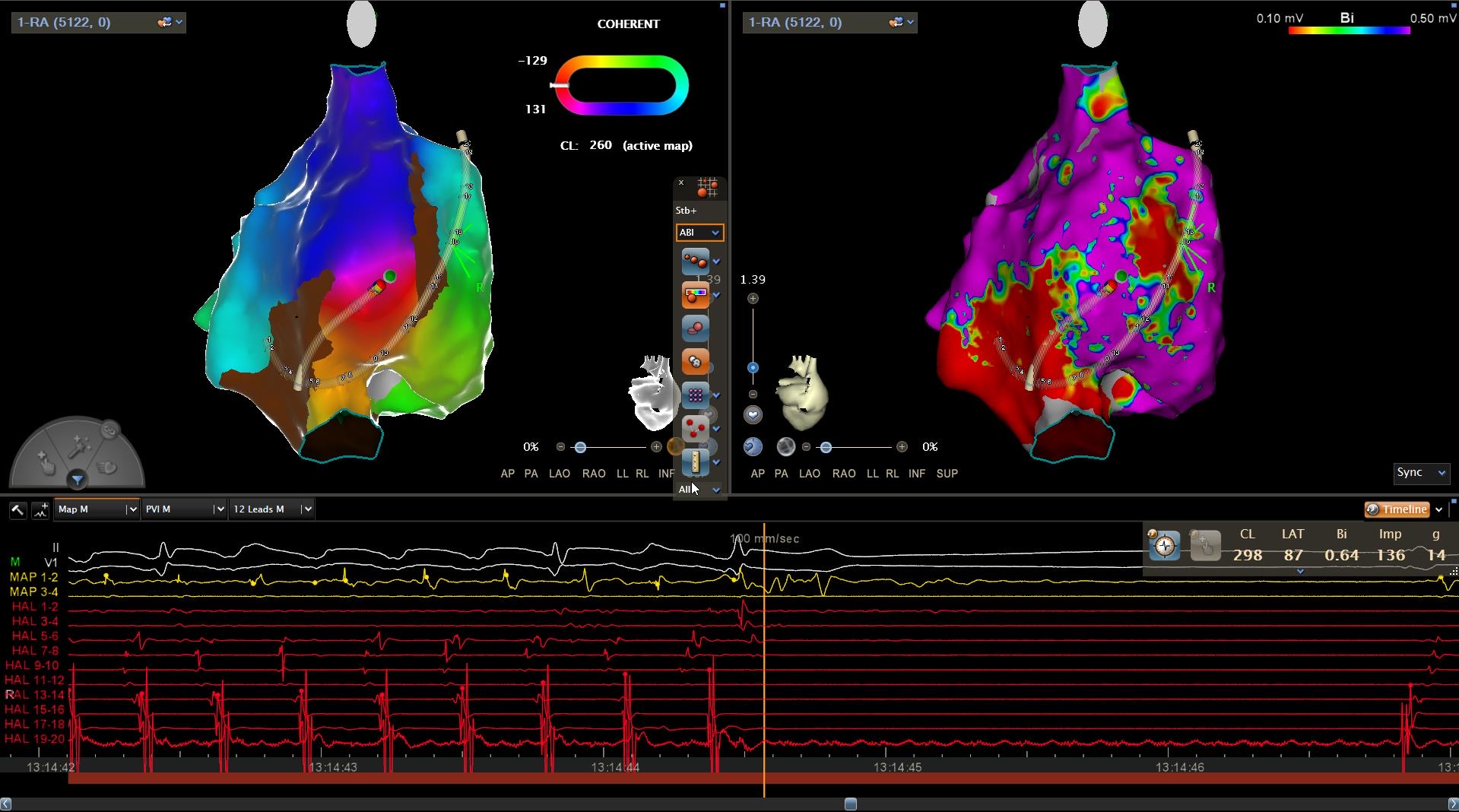The width and height of the screenshot is (1459, 812).
Task: Open the Sync dropdown
Action: [1420, 473]
